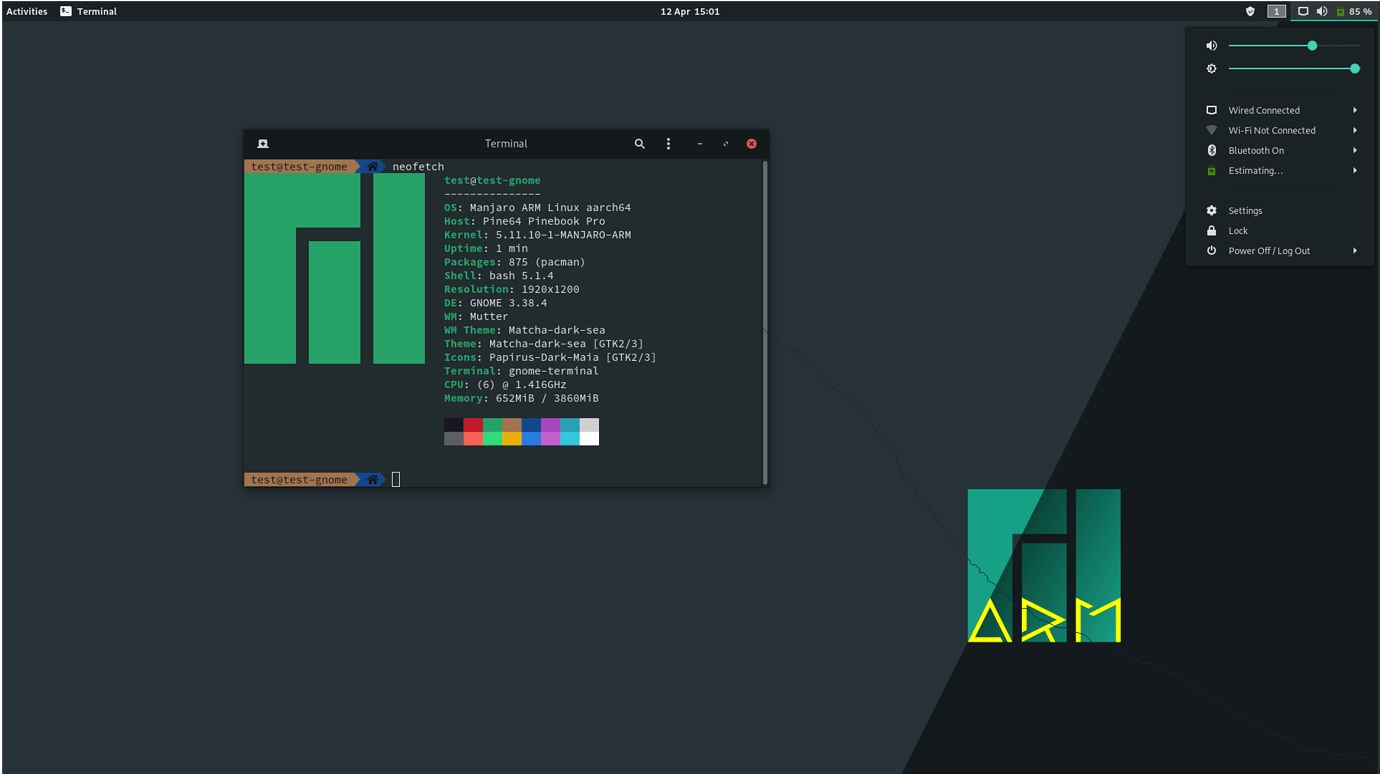Click the Memory: 652MiB / 3860MiB line

(522, 398)
